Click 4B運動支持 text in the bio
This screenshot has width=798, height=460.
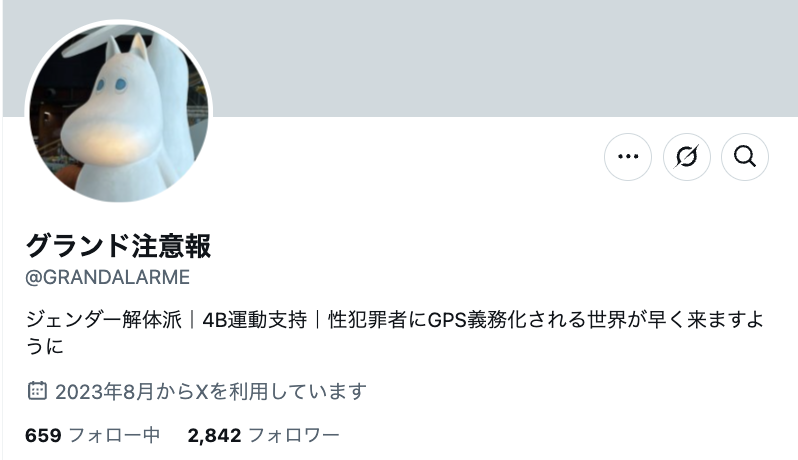pos(254,320)
